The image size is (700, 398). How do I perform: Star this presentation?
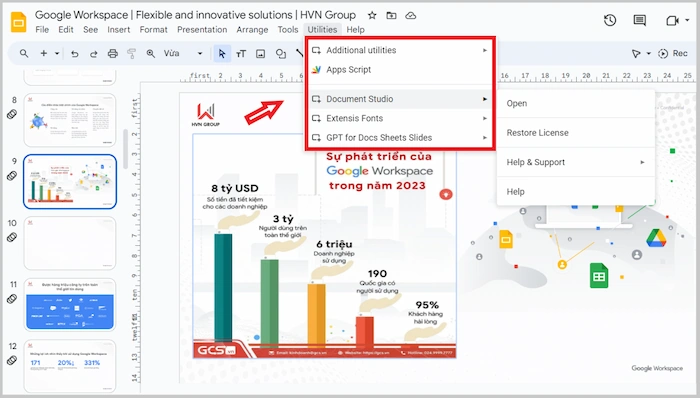click(372, 16)
